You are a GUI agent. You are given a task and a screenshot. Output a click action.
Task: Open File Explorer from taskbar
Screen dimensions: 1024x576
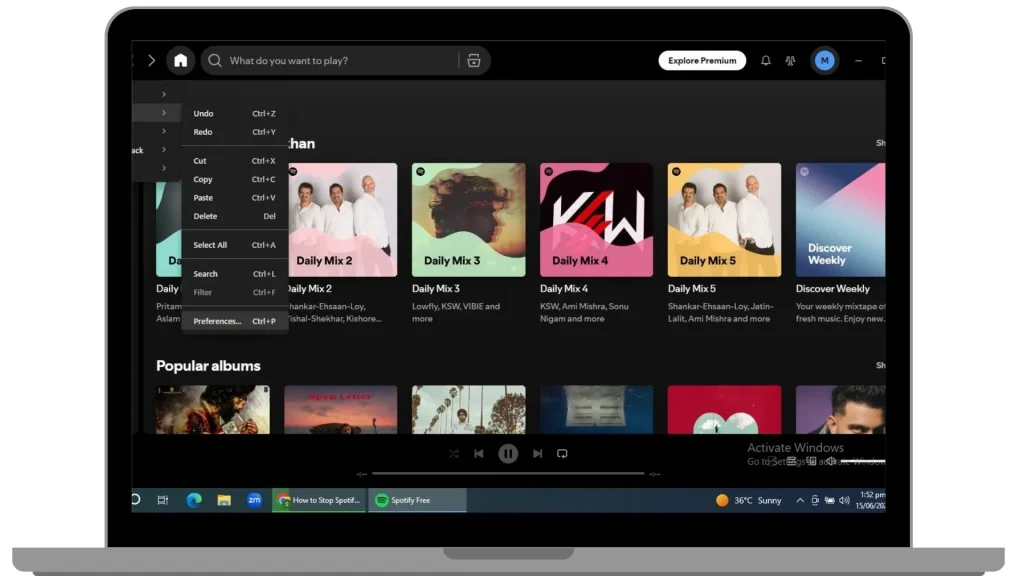click(224, 500)
